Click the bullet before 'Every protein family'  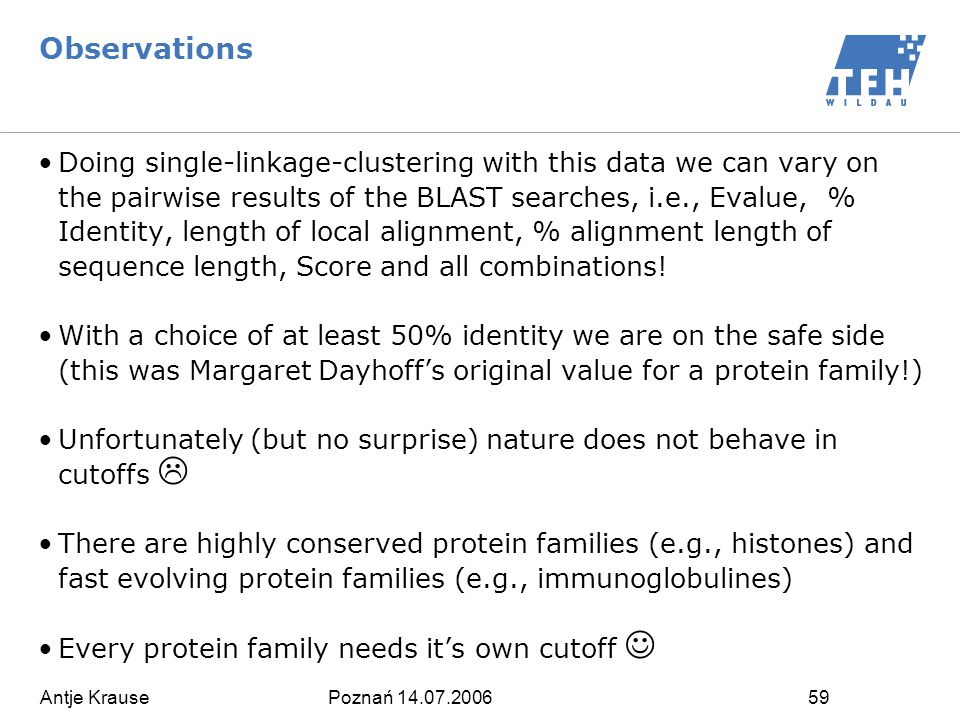click(x=45, y=648)
